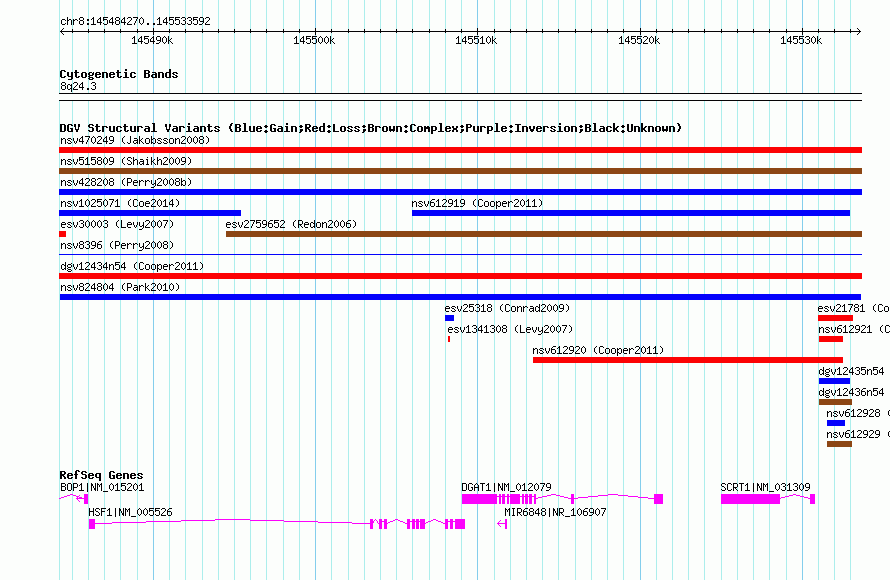Open the esv30003 (Levy2007) label
890x580 pixels.
(117, 224)
